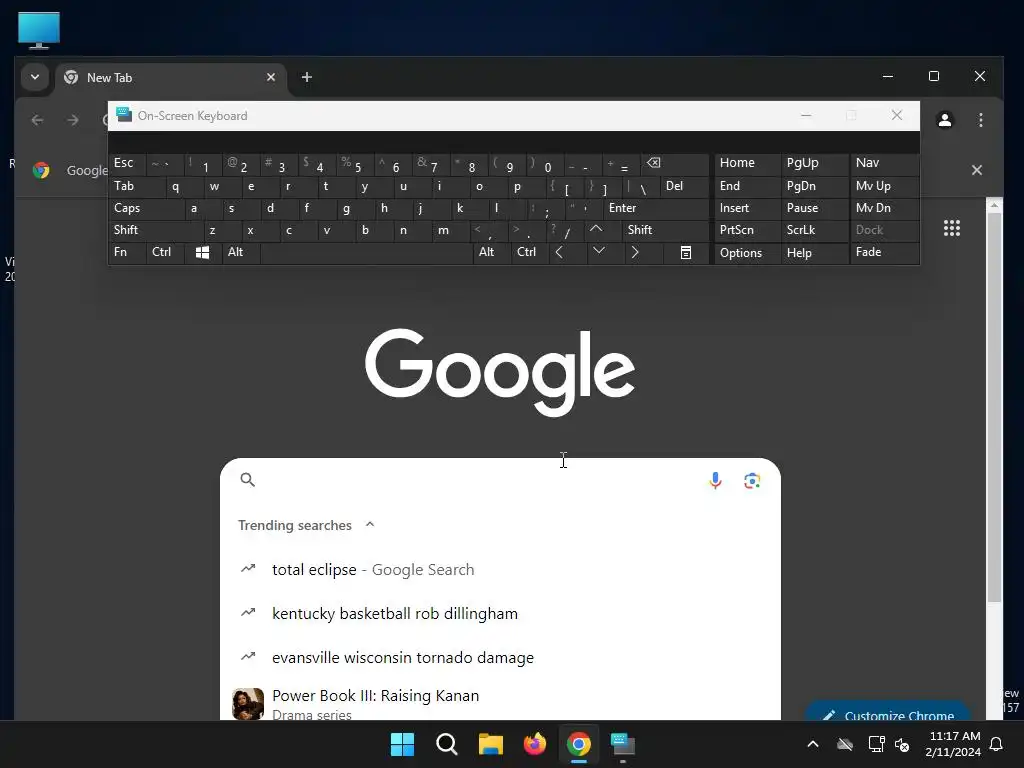Open Options on the On-Screen Keyboard

tap(748, 253)
